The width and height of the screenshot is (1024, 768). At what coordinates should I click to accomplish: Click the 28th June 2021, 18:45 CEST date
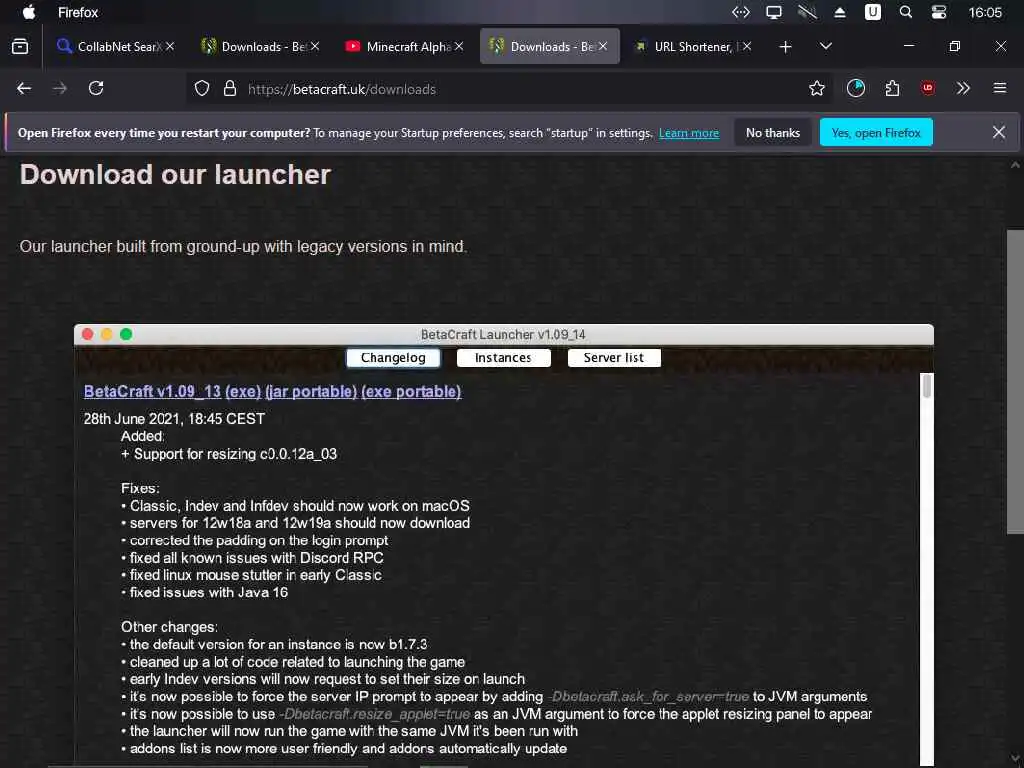[x=174, y=419]
